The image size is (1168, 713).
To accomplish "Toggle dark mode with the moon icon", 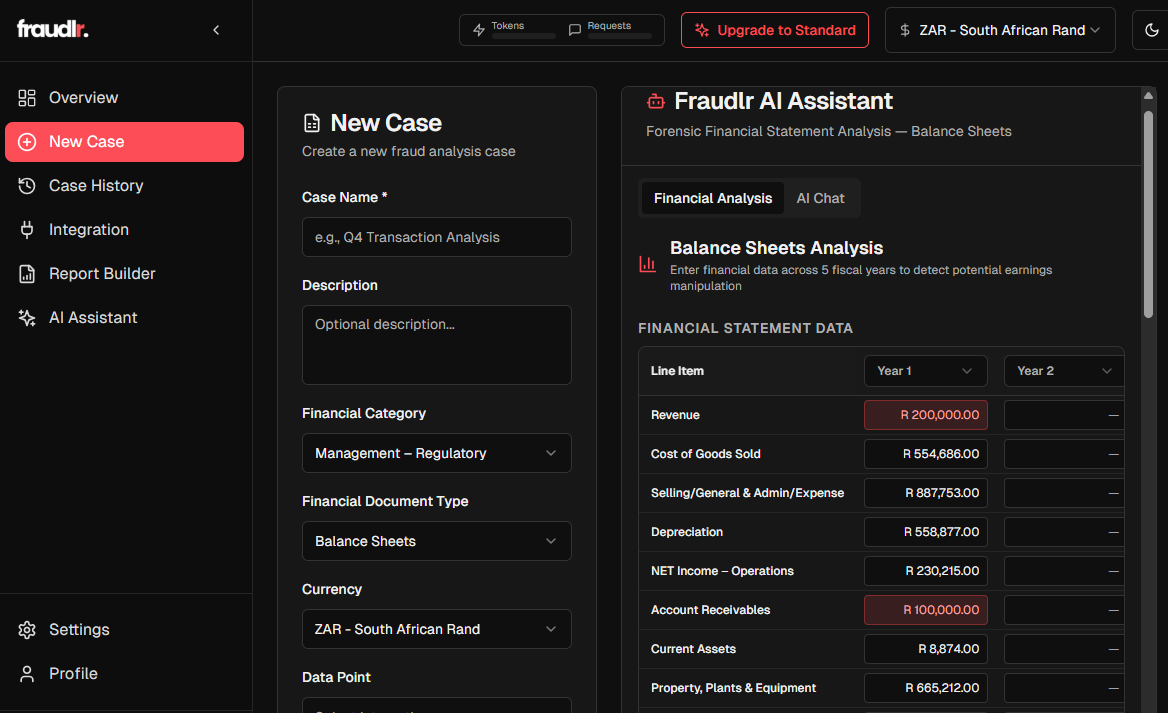I will [x=1152, y=30].
